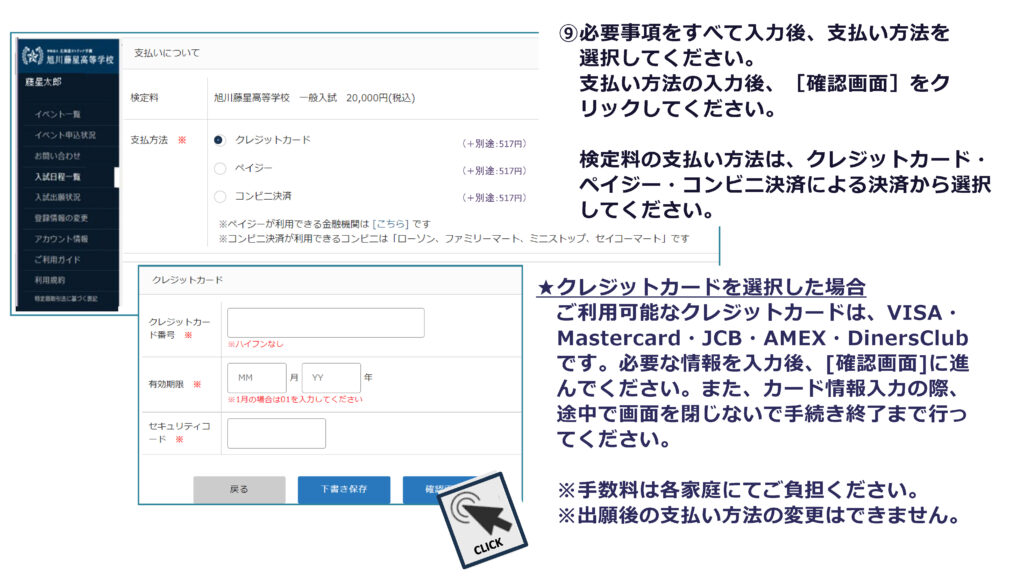This screenshot has height=576, width=1024.
Task: Click the 下書き保存 button
Action: click(343, 489)
